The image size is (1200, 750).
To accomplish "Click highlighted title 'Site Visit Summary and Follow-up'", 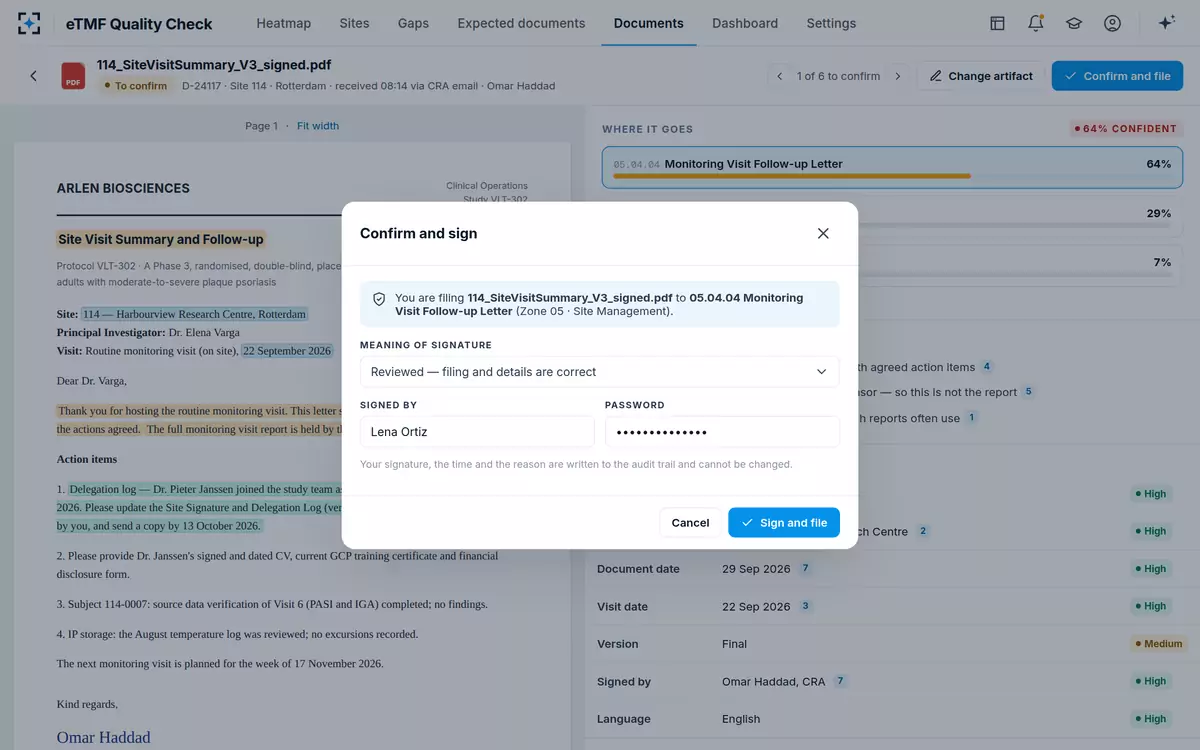I will click(x=161, y=240).
